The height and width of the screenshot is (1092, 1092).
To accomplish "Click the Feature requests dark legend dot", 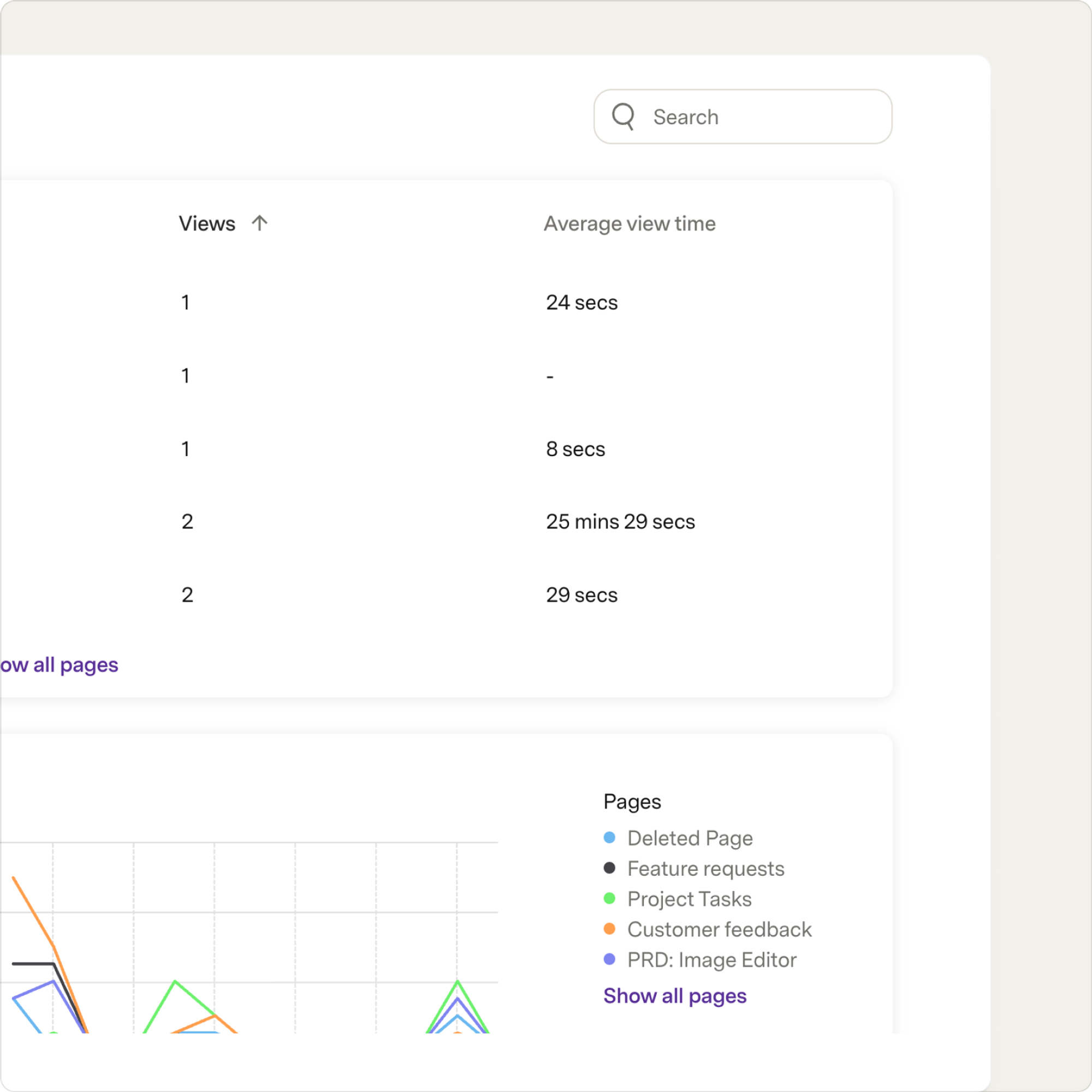I will point(609,868).
